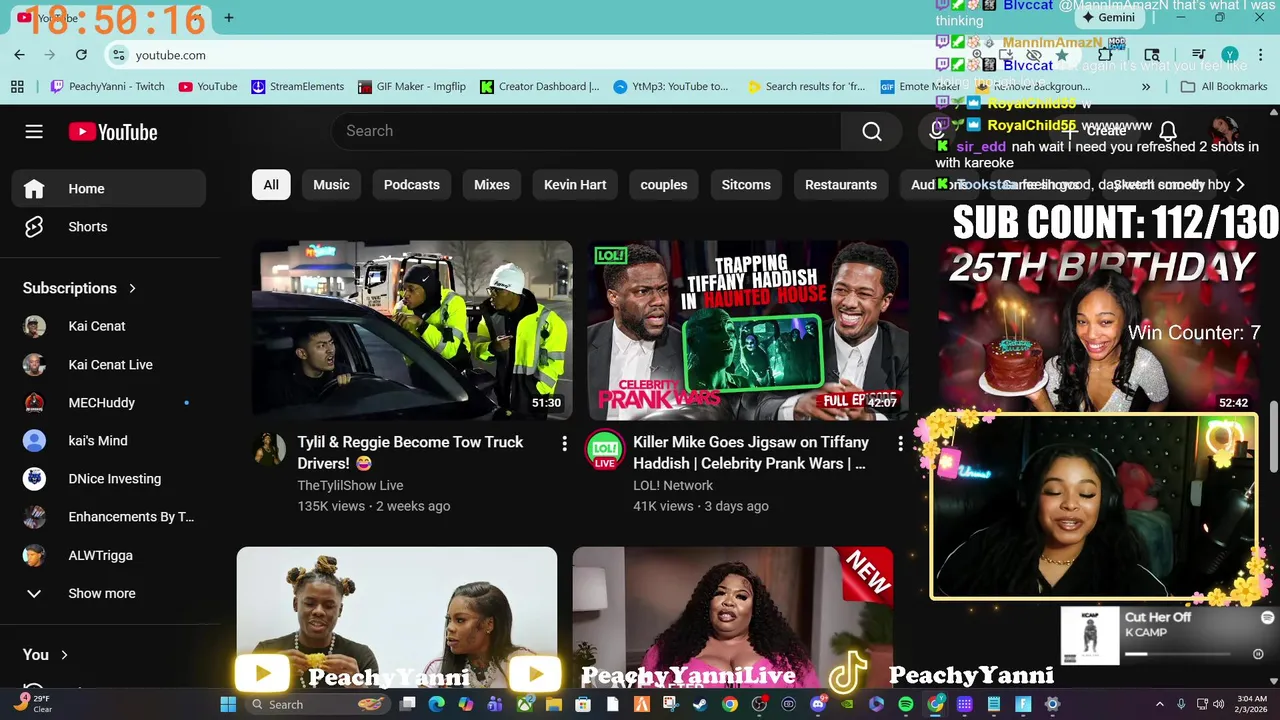Select the Kevin Hart chip
The height and width of the screenshot is (720, 1280).
[x=575, y=185]
